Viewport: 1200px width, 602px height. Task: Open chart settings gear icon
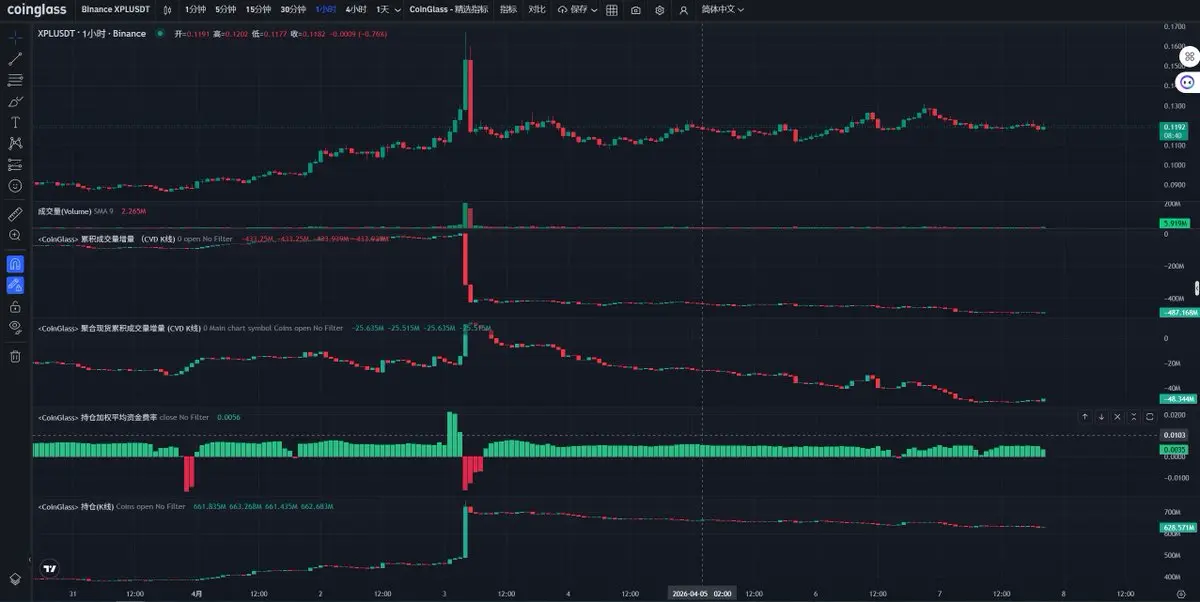660,9
